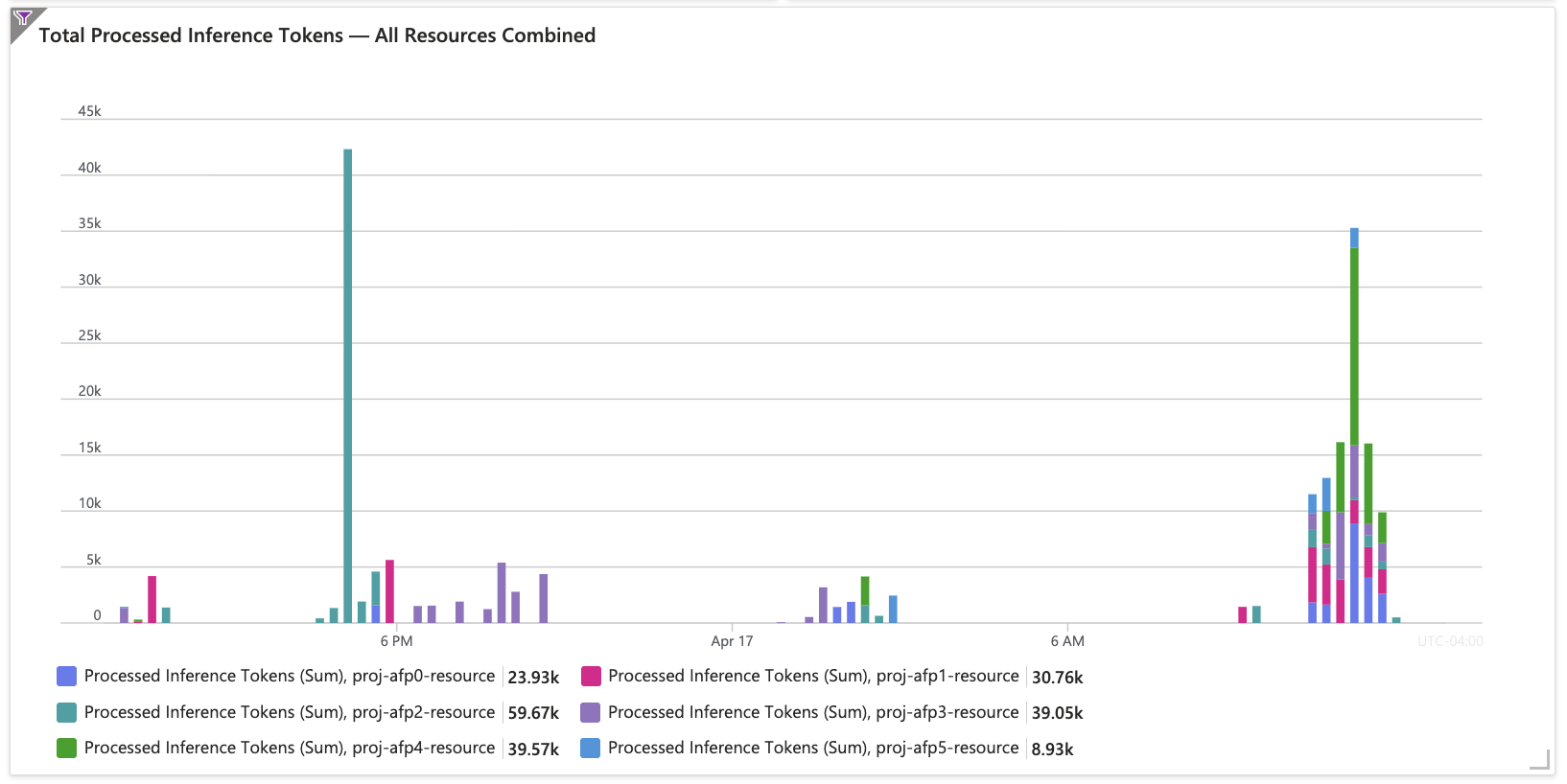
Task: Click the 10k y-axis label
Action: coord(89,503)
